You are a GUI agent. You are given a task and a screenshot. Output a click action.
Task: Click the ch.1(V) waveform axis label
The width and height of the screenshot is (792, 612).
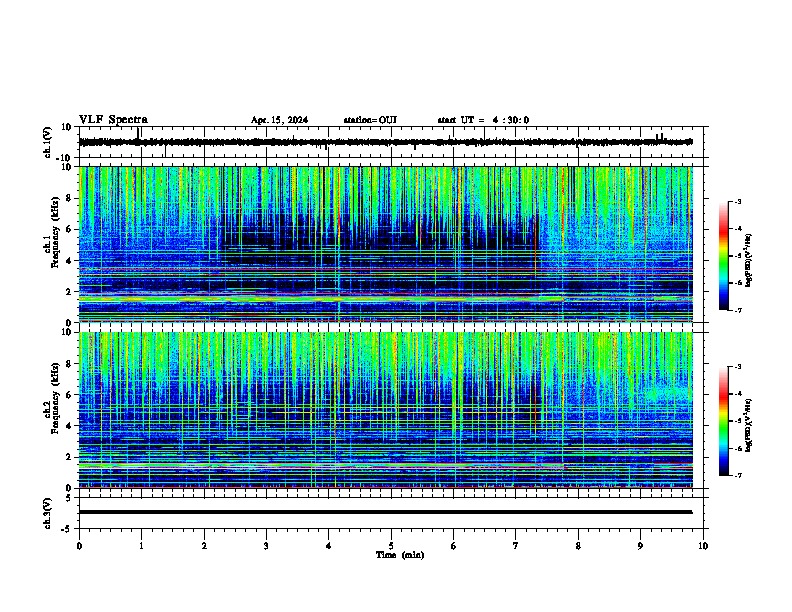[48, 142]
